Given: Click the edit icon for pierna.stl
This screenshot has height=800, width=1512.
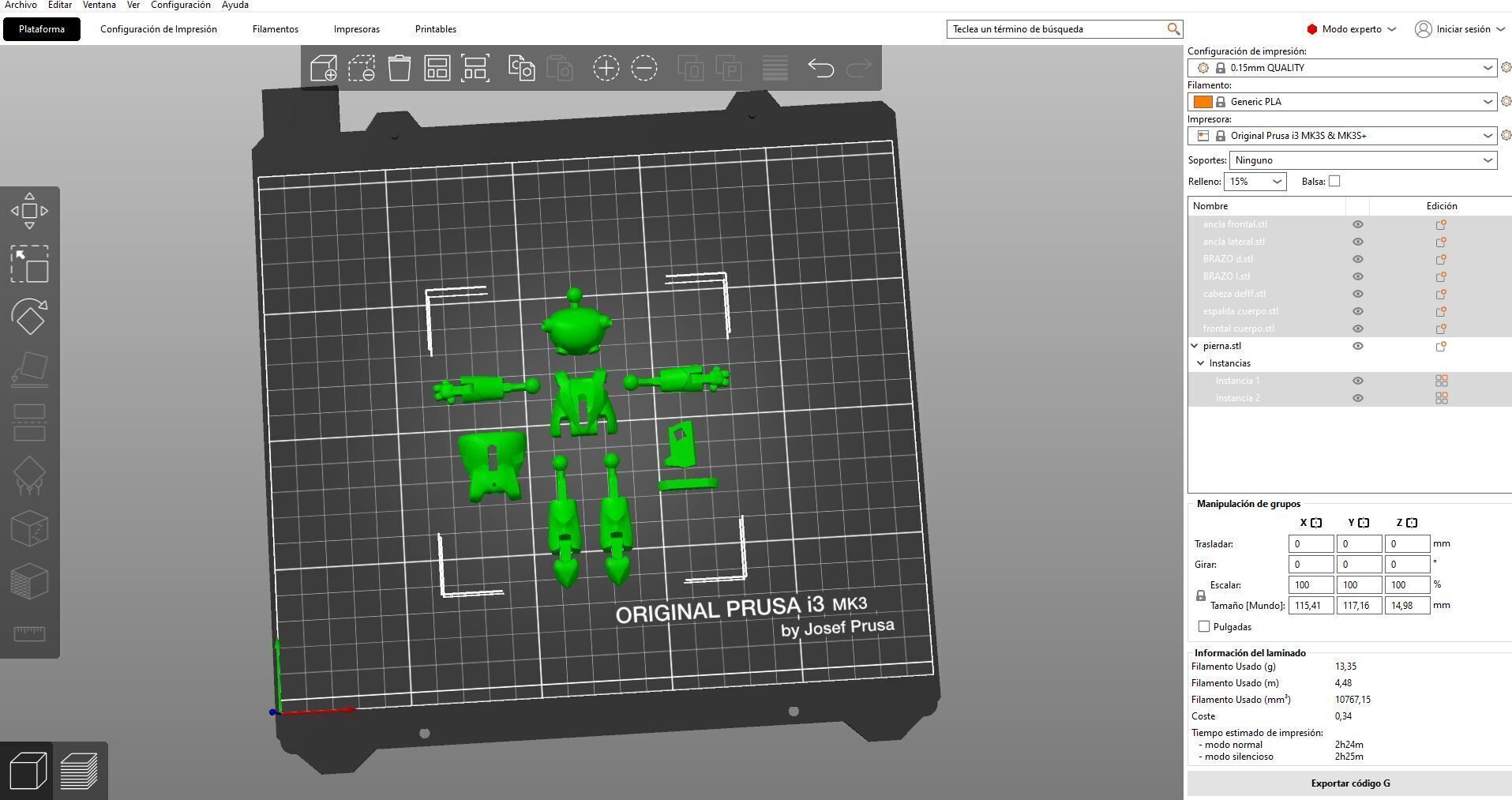Looking at the screenshot, I should [x=1441, y=346].
